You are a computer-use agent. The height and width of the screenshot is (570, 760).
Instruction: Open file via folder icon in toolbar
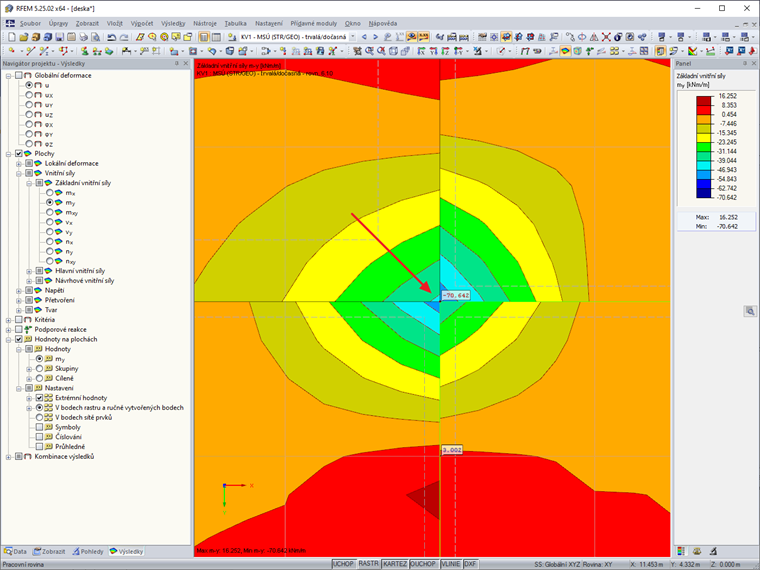coord(24,37)
